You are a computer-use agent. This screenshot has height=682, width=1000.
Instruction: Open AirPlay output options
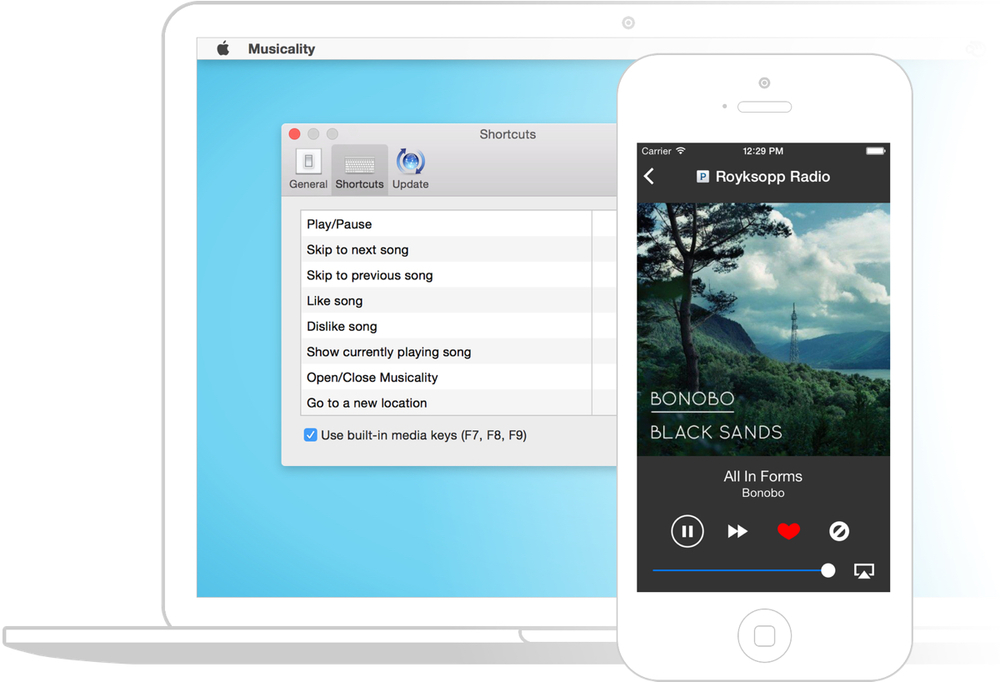(x=864, y=570)
